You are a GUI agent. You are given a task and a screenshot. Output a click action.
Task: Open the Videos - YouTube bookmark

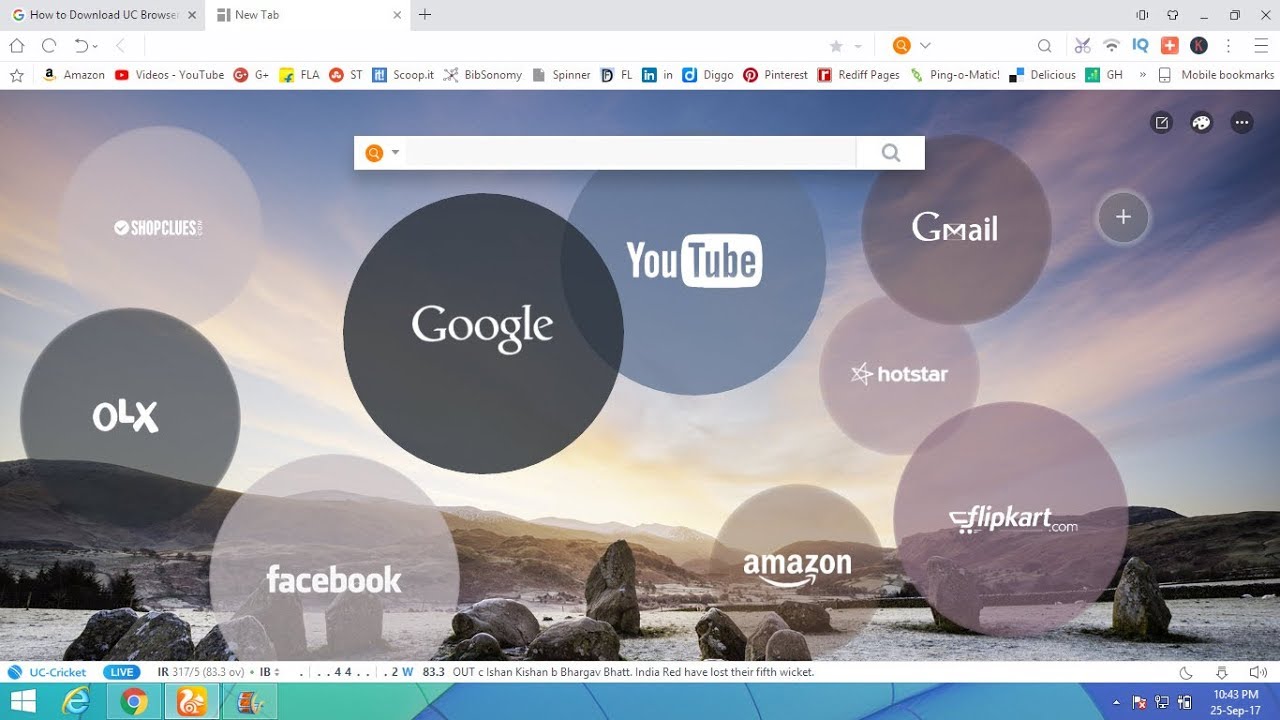(x=169, y=75)
